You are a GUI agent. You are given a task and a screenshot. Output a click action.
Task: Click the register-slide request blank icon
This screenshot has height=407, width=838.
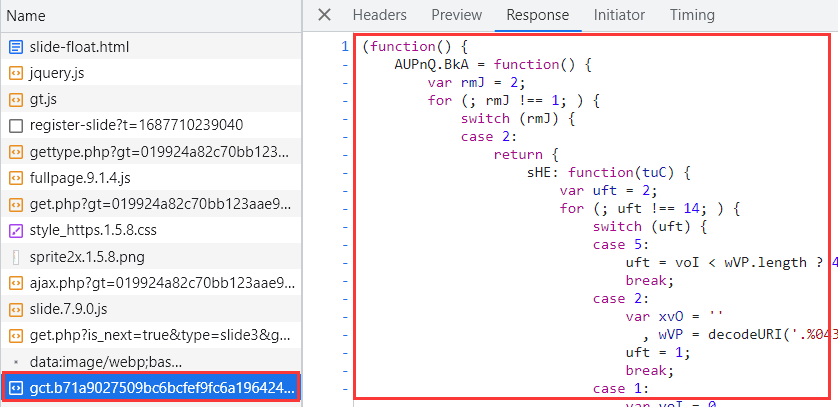(15, 126)
